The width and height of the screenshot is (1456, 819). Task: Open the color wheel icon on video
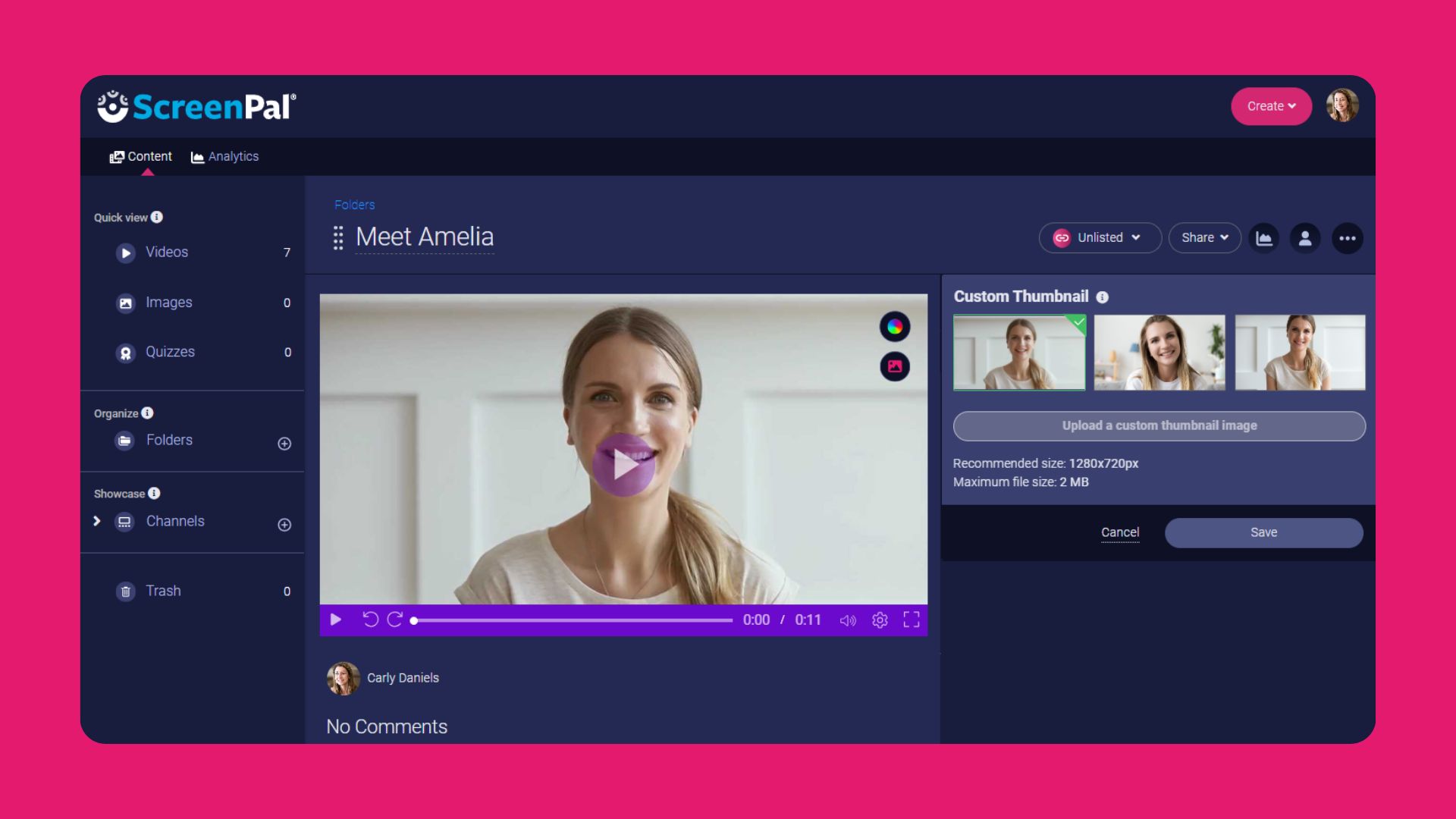(895, 327)
